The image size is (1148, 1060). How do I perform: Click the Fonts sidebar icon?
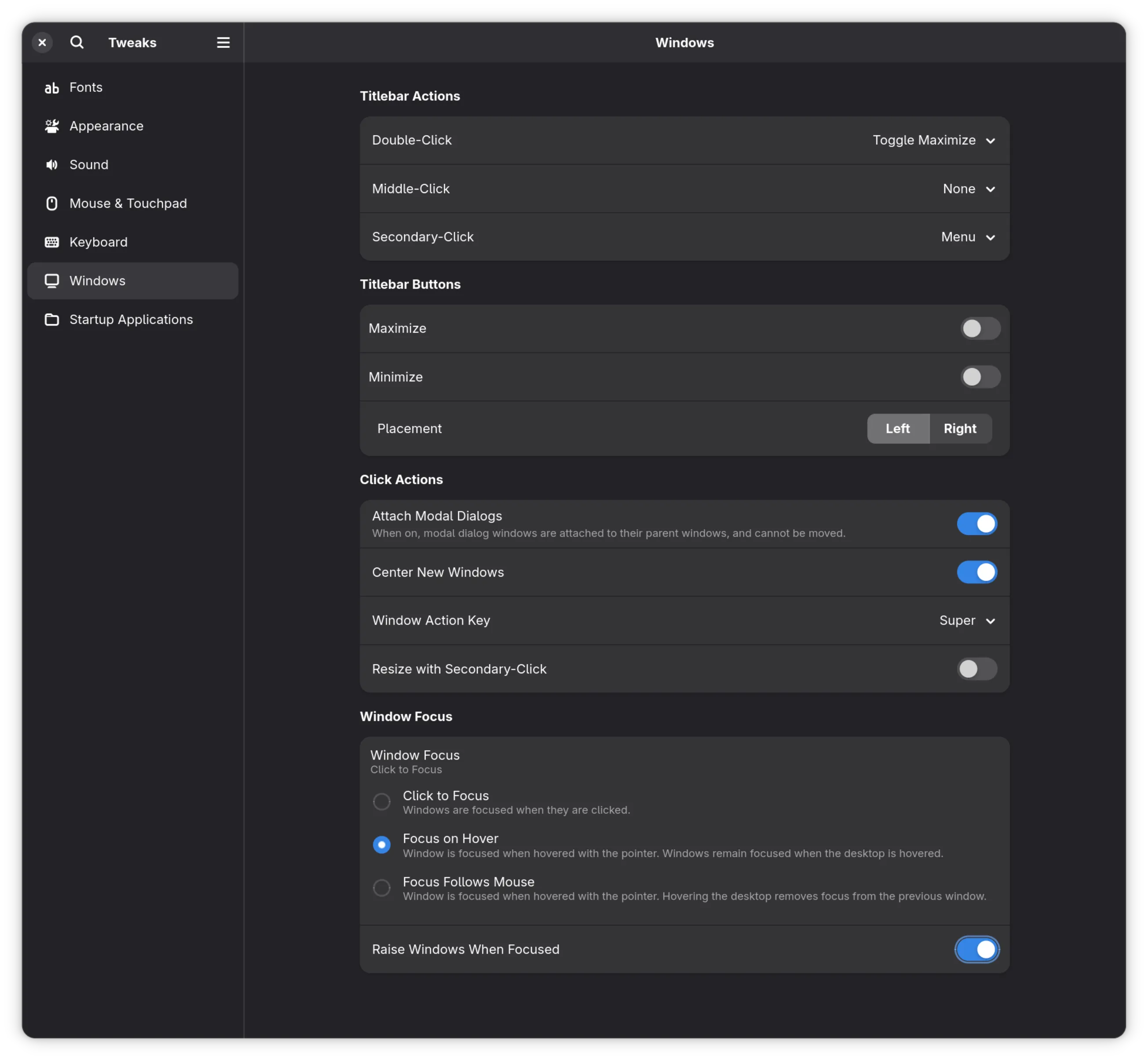tap(51, 88)
